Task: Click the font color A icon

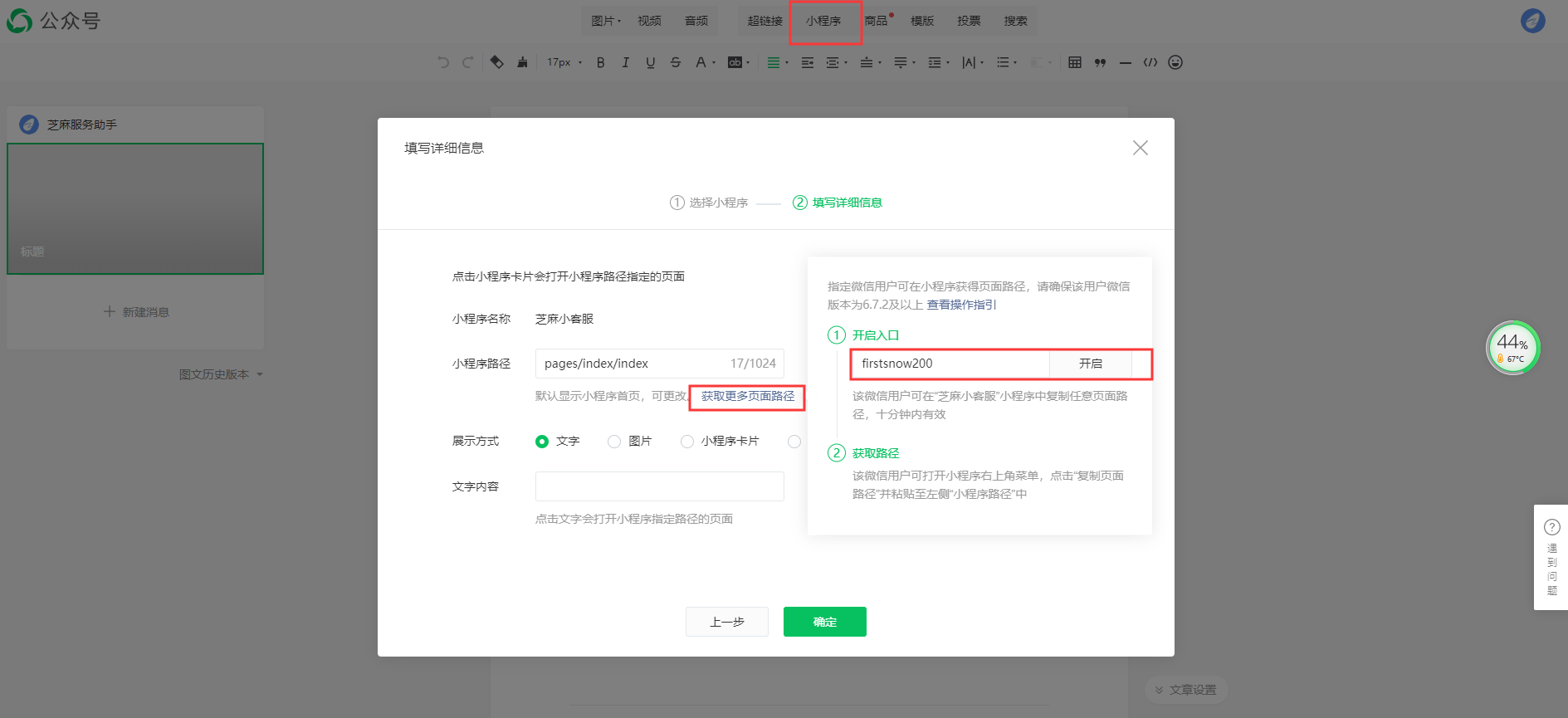Action: 701,62
